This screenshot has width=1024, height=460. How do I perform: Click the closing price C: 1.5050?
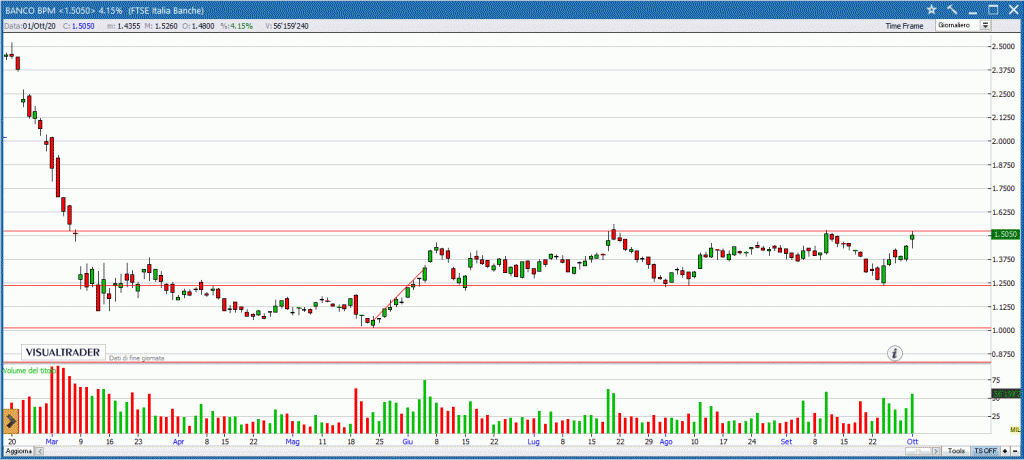[79, 26]
